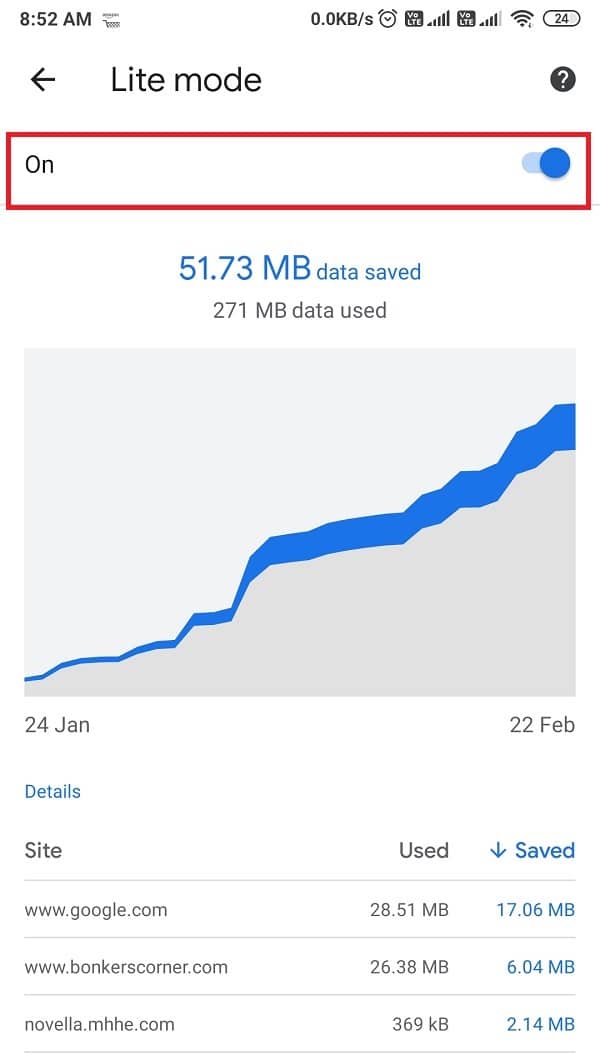The height and width of the screenshot is (1053, 600).
Task: Select the www.bonkerscorner.com entry
Action: pos(126,967)
